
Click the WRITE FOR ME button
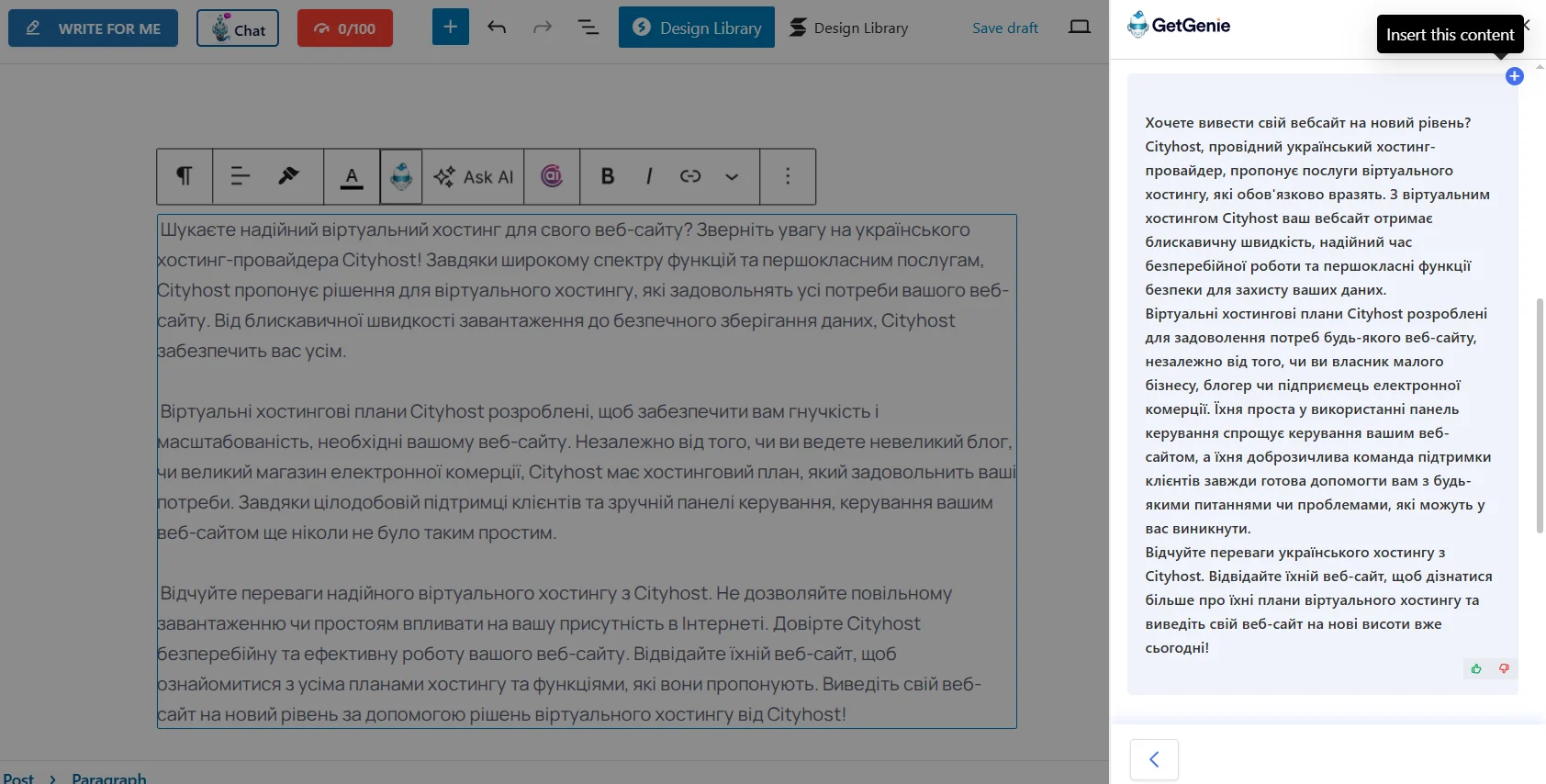(x=93, y=28)
